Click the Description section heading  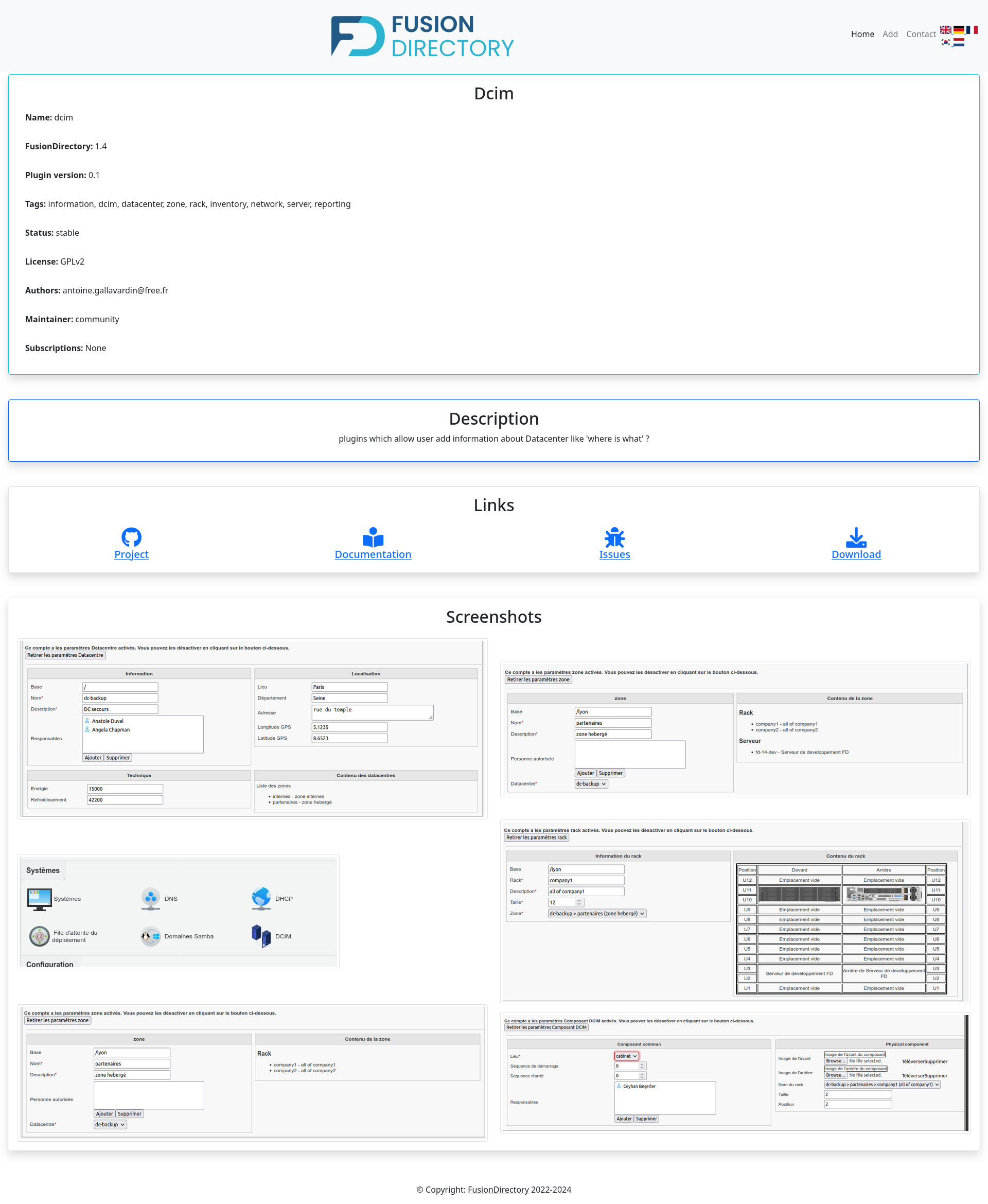click(x=494, y=418)
